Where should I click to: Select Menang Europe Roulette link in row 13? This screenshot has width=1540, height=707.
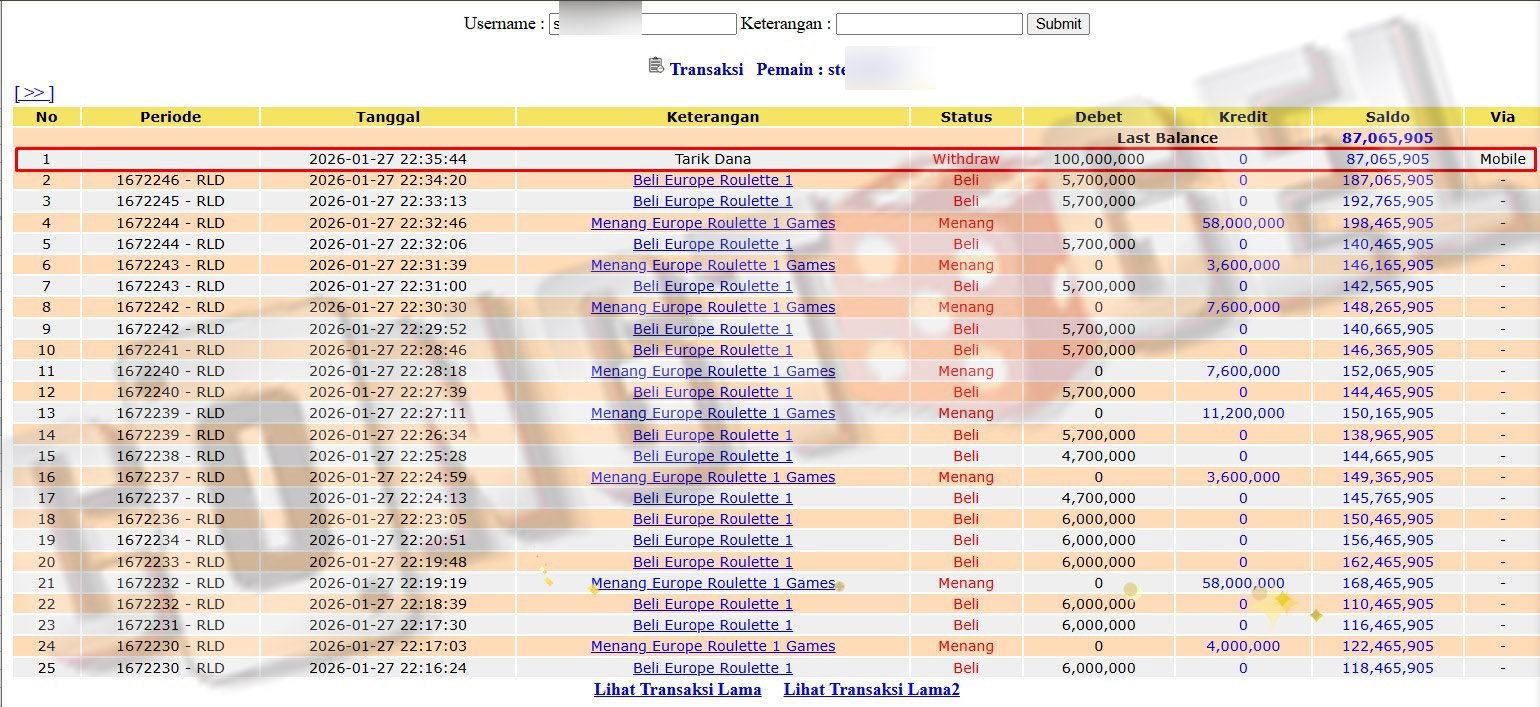pos(712,413)
